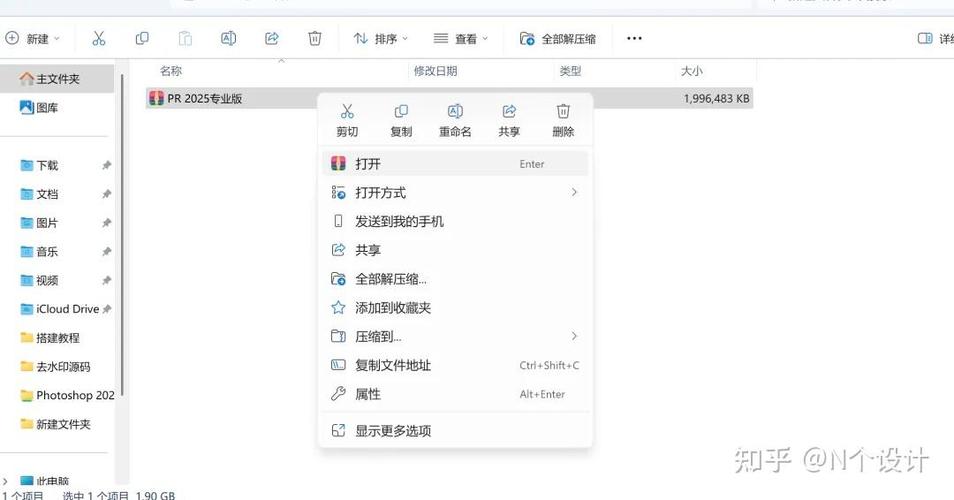954x500 pixels.
Task: Expand the 此电脑 tree node
Action: pyautogui.click(x=6, y=482)
